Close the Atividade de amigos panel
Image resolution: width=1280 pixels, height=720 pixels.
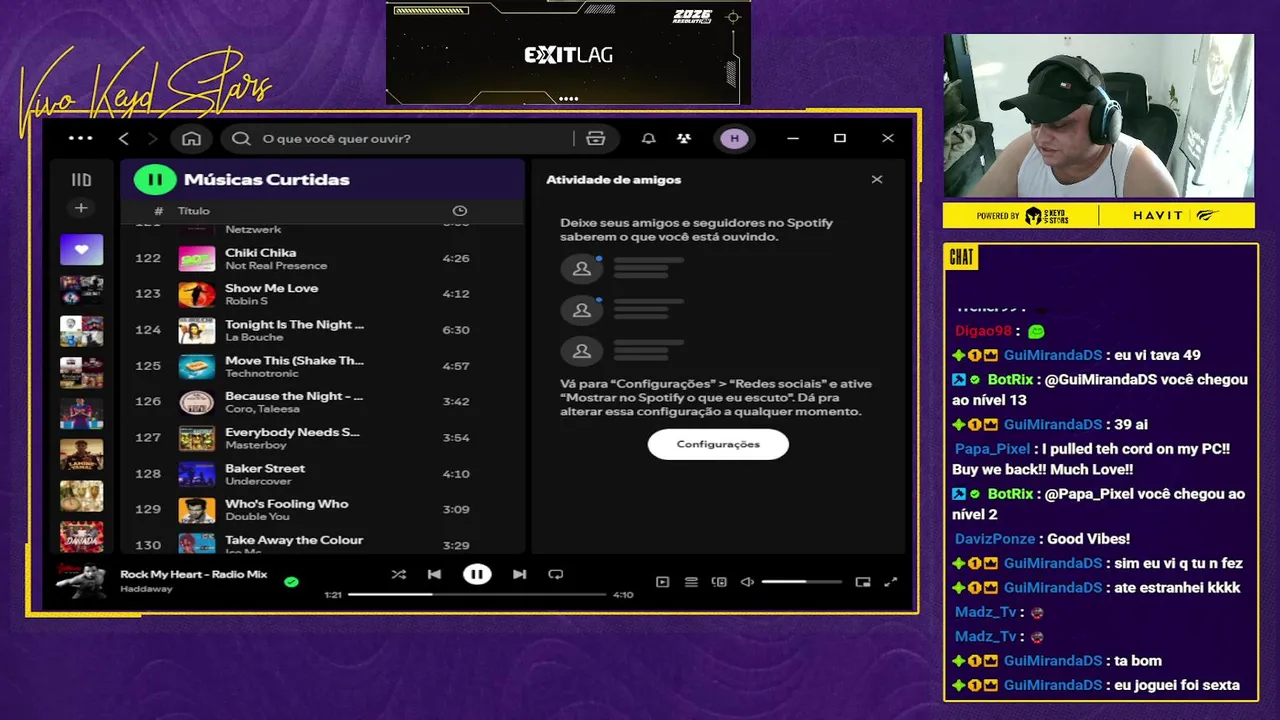(x=877, y=180)
